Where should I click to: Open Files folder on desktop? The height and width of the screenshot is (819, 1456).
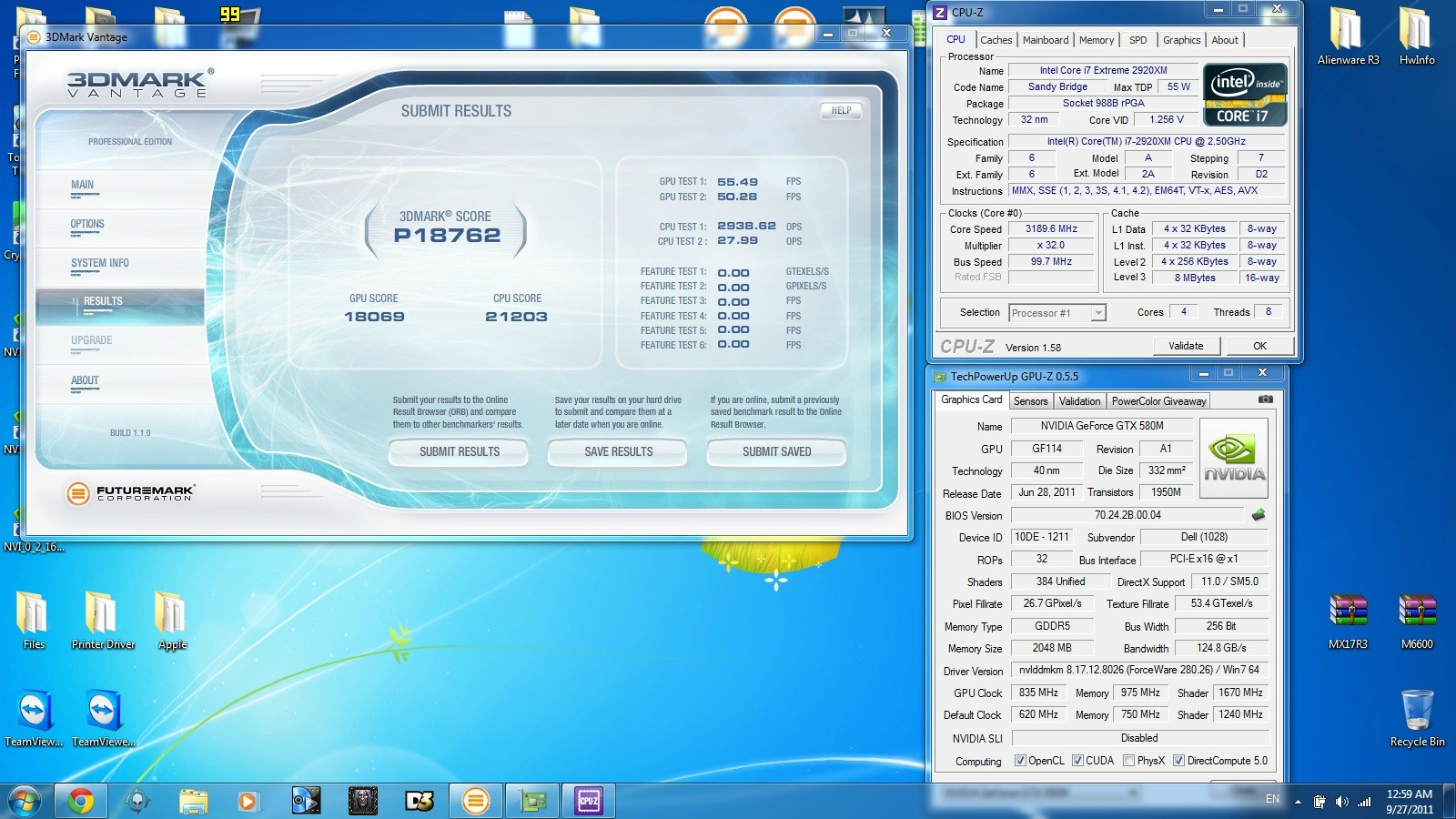pos(34,619)
